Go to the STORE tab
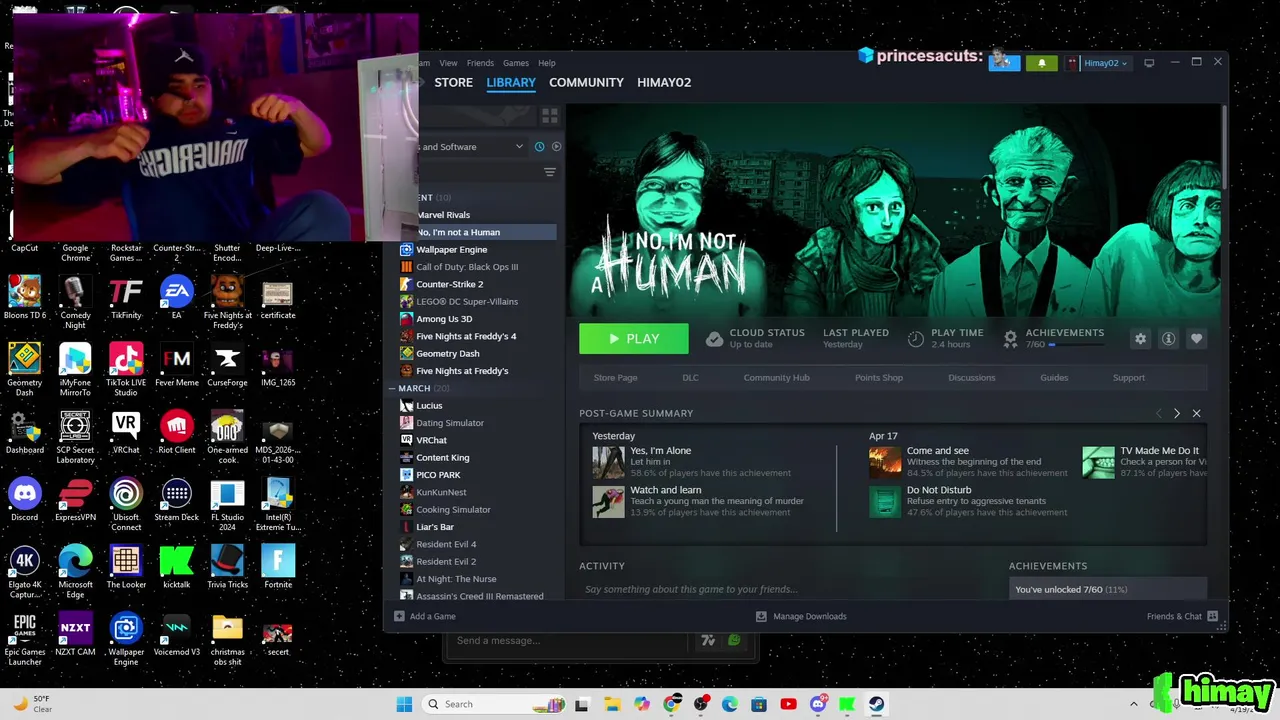The height and width of the screenshot is (720, 1280). pyautogui.click(x=453, y=82)
